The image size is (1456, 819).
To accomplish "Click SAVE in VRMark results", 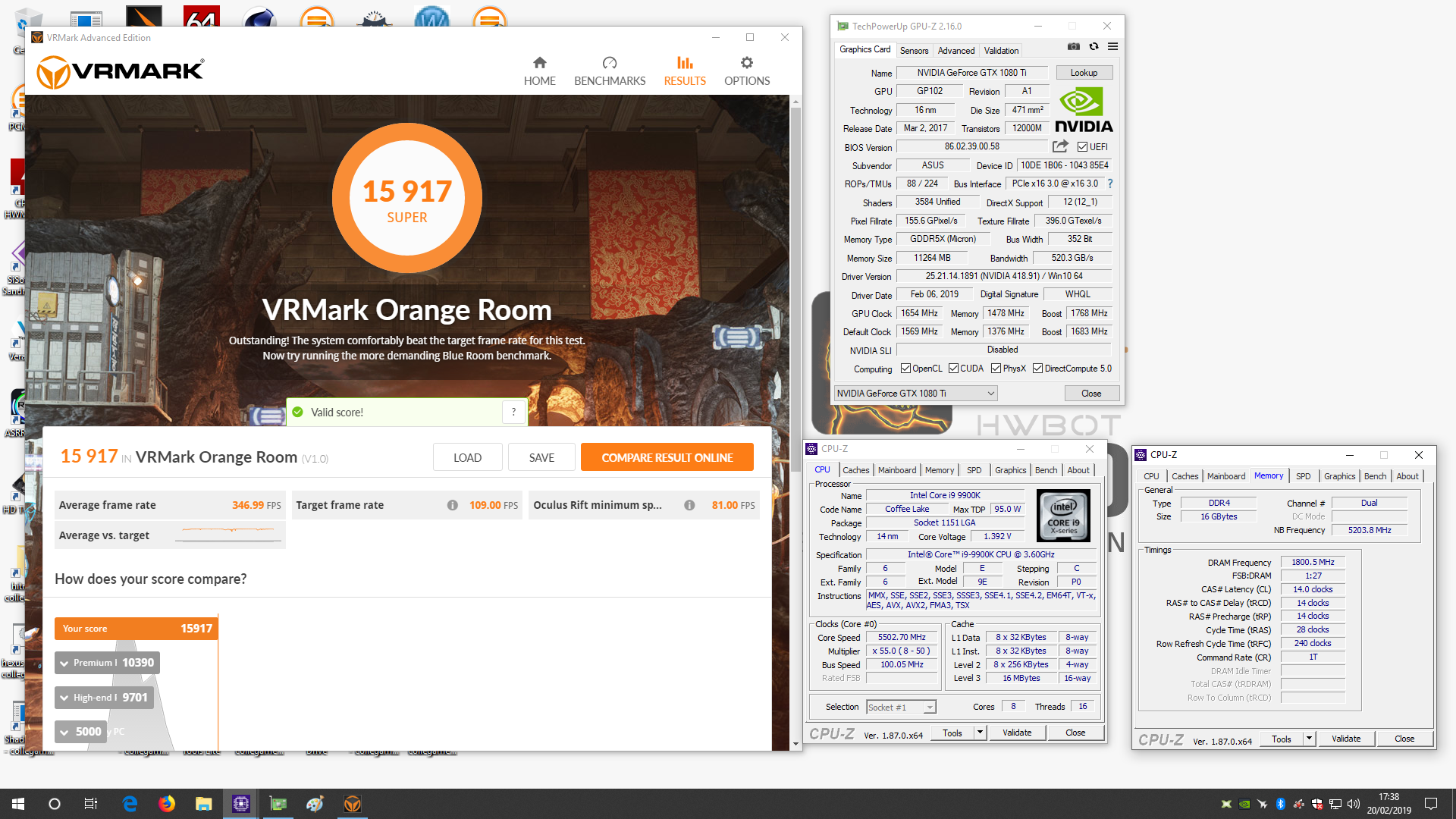I will click(541, 457).
